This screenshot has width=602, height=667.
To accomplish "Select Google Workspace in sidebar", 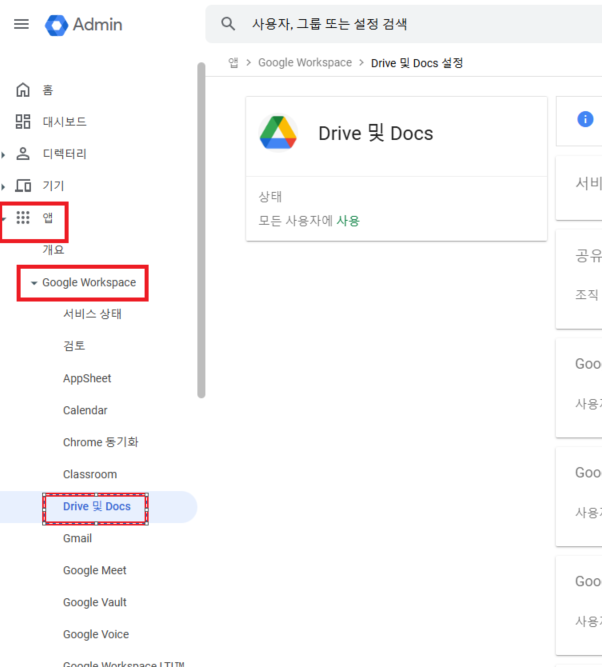I will (89, 282).
